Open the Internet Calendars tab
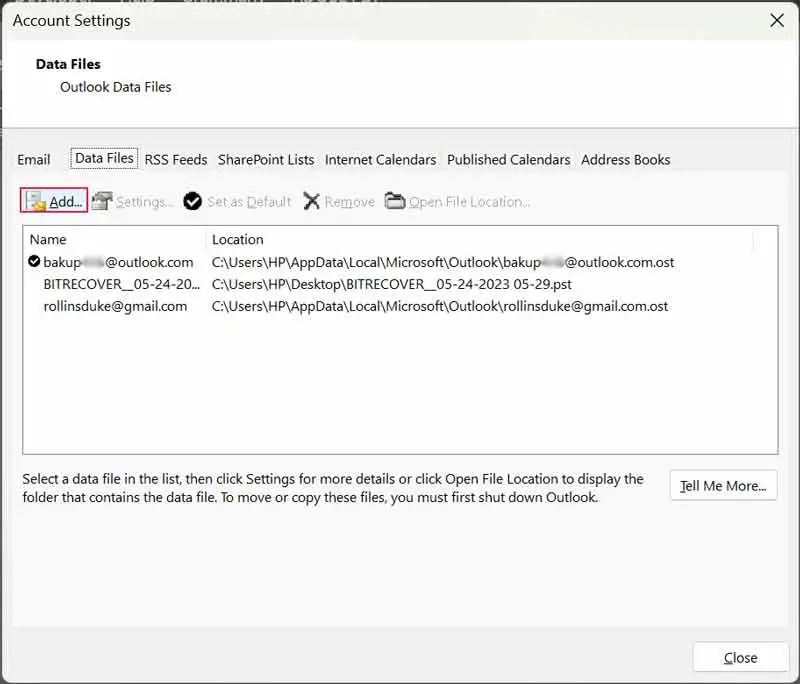The height and width of the screenshot is (684, 800). [x=380, y=160]
